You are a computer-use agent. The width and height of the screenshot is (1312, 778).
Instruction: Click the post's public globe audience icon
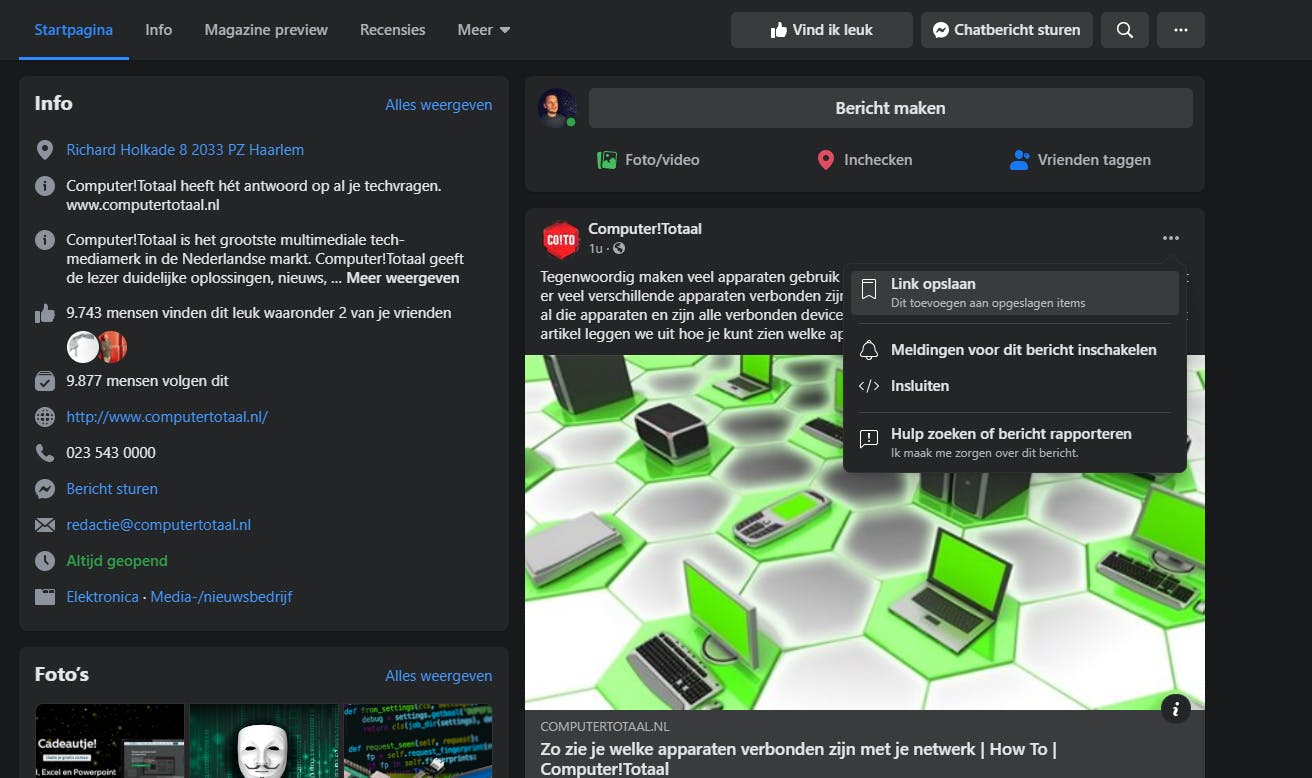point(619,248)
